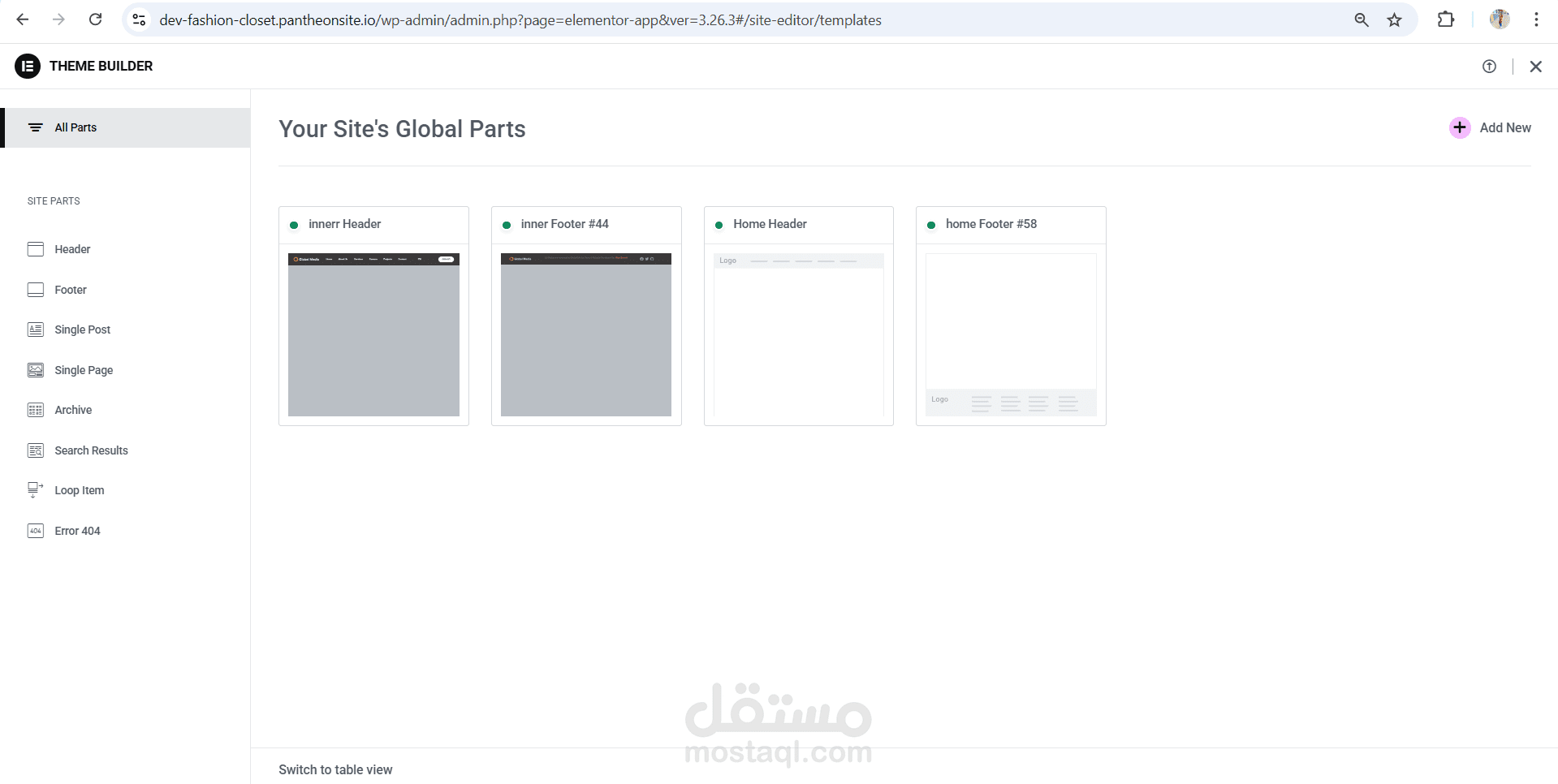Image resolution: width=1558 pixels, height=784 pixels.
Task: Click the address bar URL
Action: (520, 19)
